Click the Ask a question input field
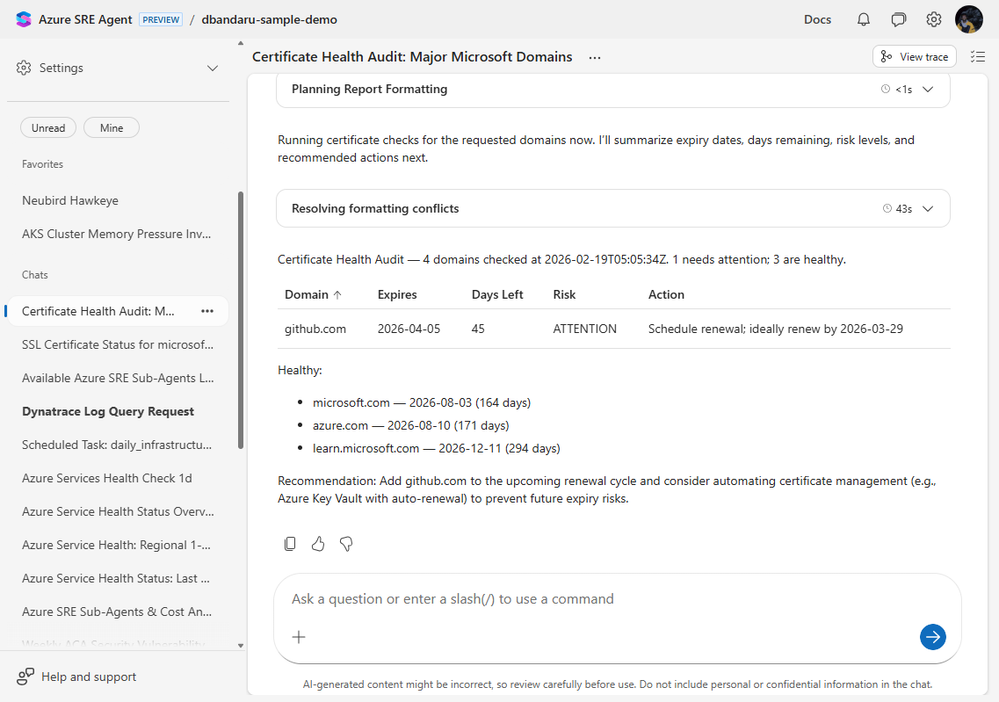 (617, 599)
